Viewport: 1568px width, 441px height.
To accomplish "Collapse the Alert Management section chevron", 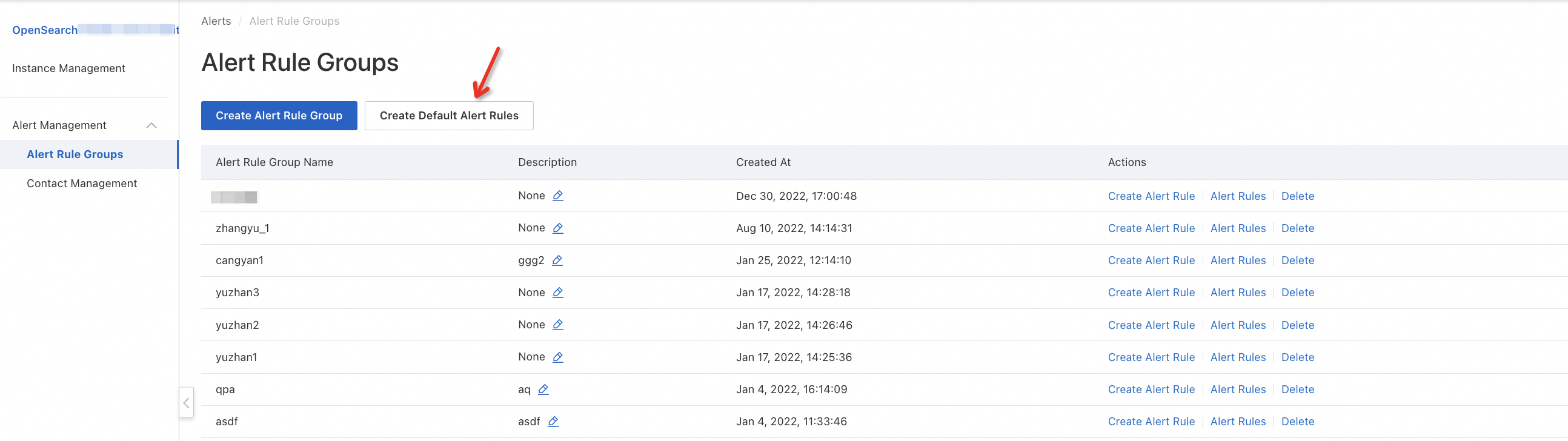I will [151, 125].
